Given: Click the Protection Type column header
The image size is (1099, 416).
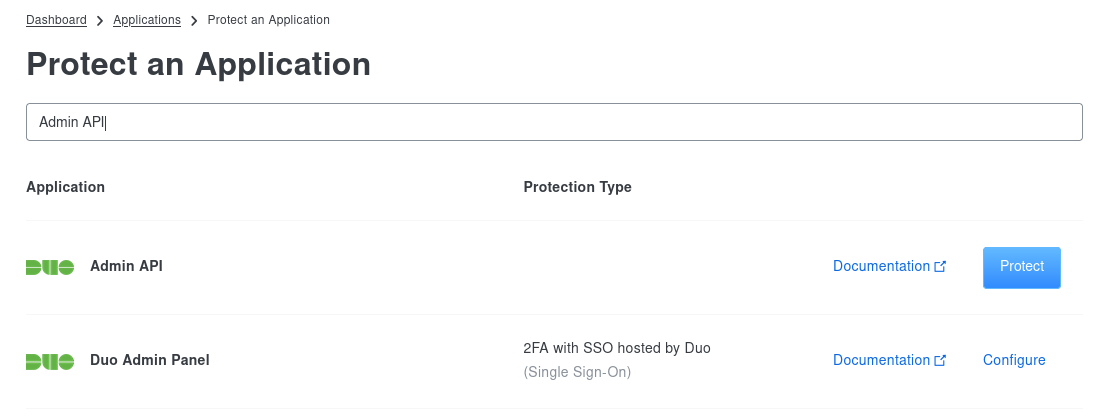Looking at the screenshot, I should pyautogui.click(x=578, y=187).
